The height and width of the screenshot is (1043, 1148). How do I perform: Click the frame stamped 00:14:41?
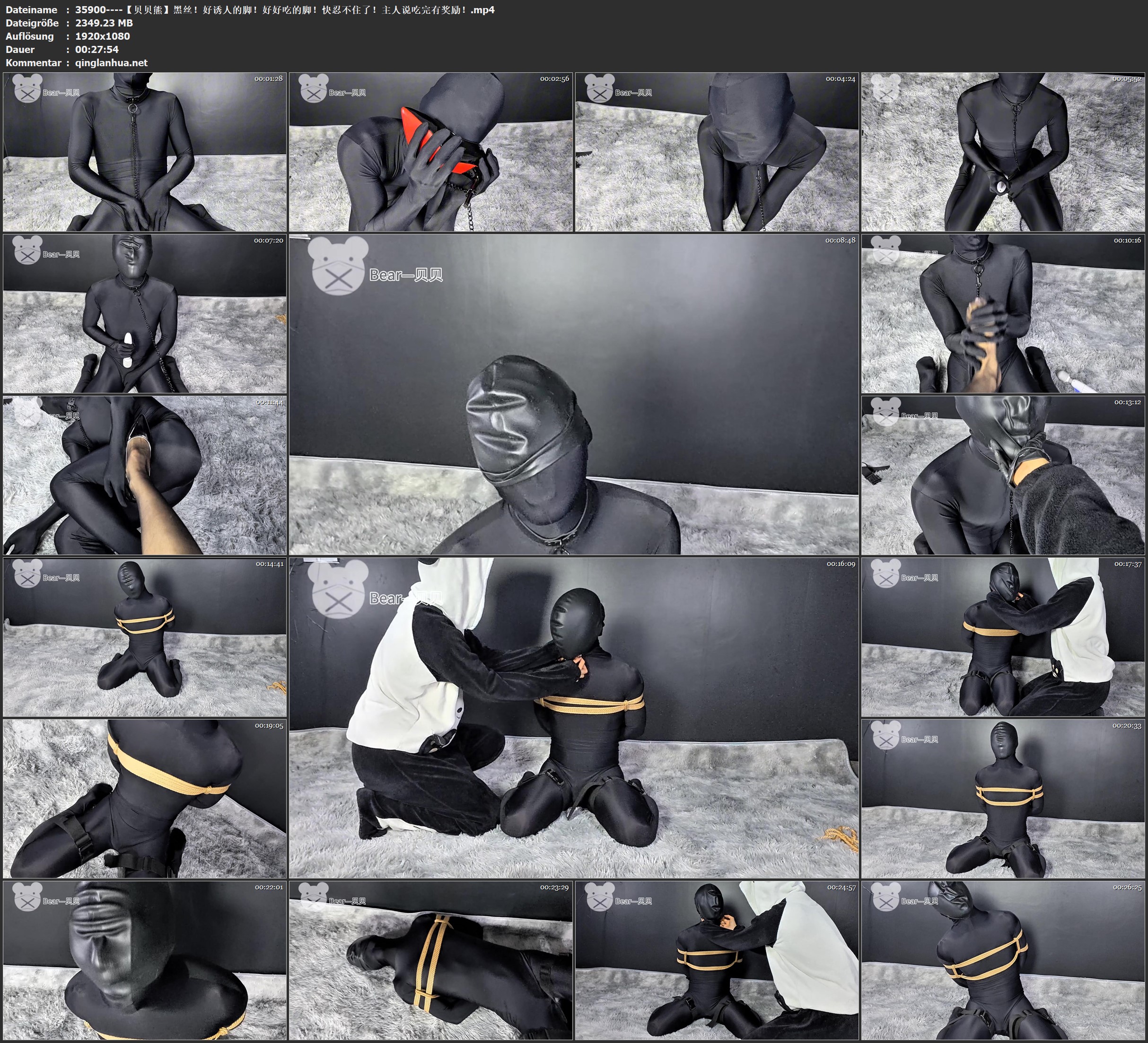(145, 637)
